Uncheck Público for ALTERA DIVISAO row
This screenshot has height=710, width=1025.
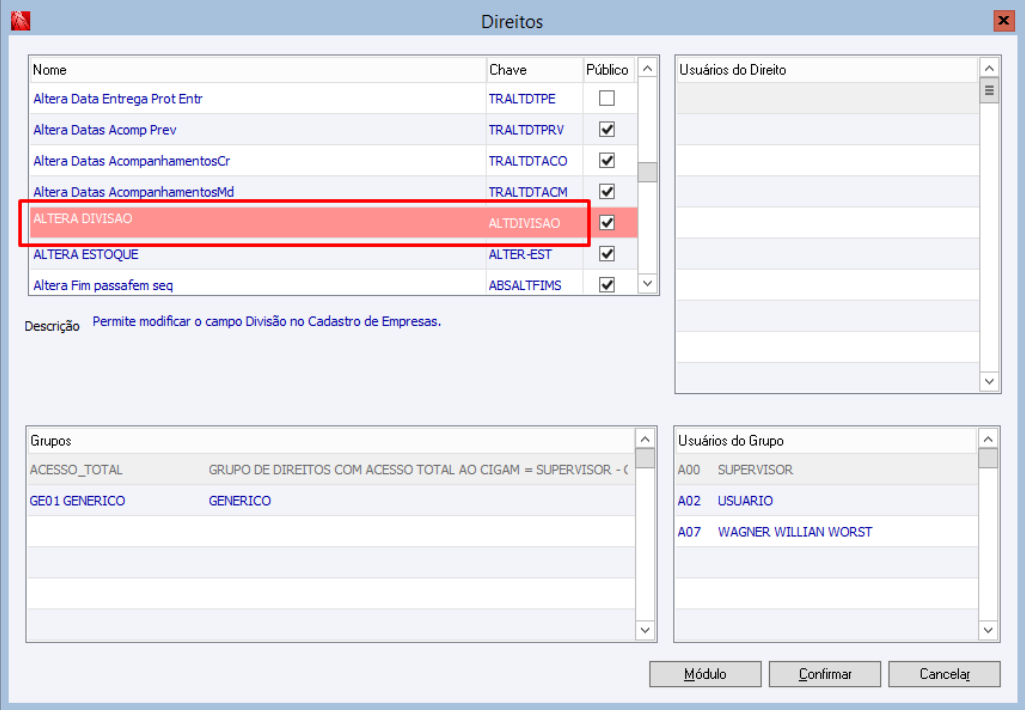(607, 223)
